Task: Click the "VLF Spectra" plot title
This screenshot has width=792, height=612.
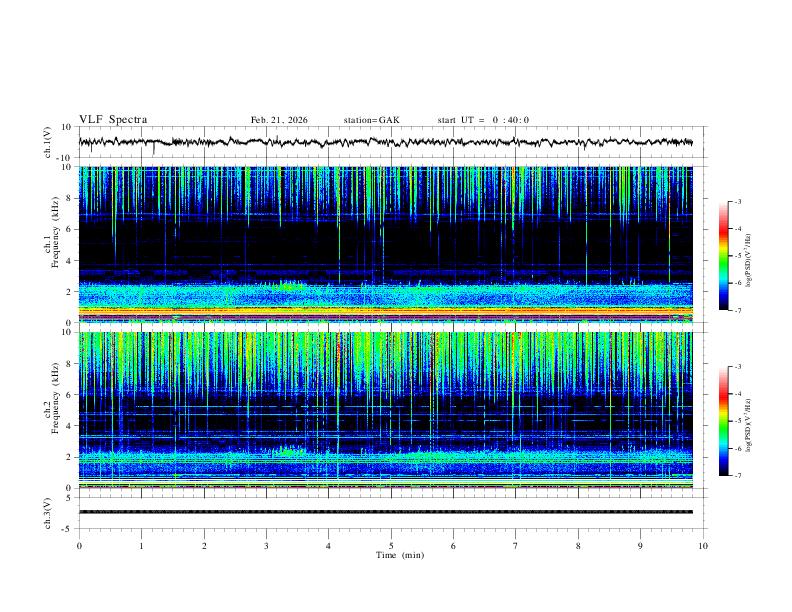Action: pos(113,120)
